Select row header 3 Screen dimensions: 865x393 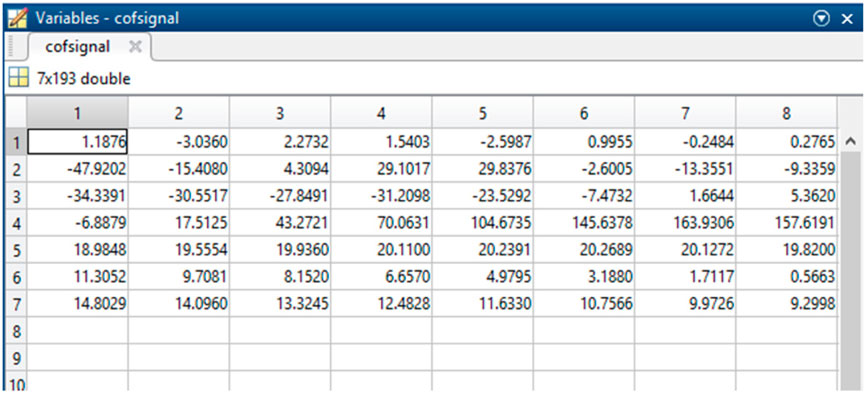tap(16, 196)
